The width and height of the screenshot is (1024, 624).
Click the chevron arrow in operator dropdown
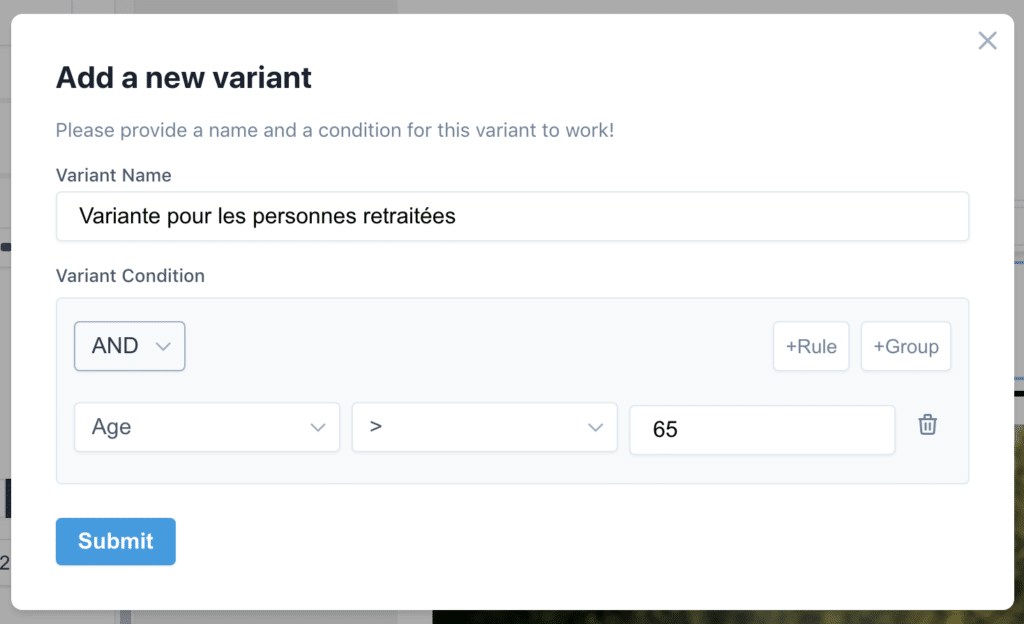(596, 428)
